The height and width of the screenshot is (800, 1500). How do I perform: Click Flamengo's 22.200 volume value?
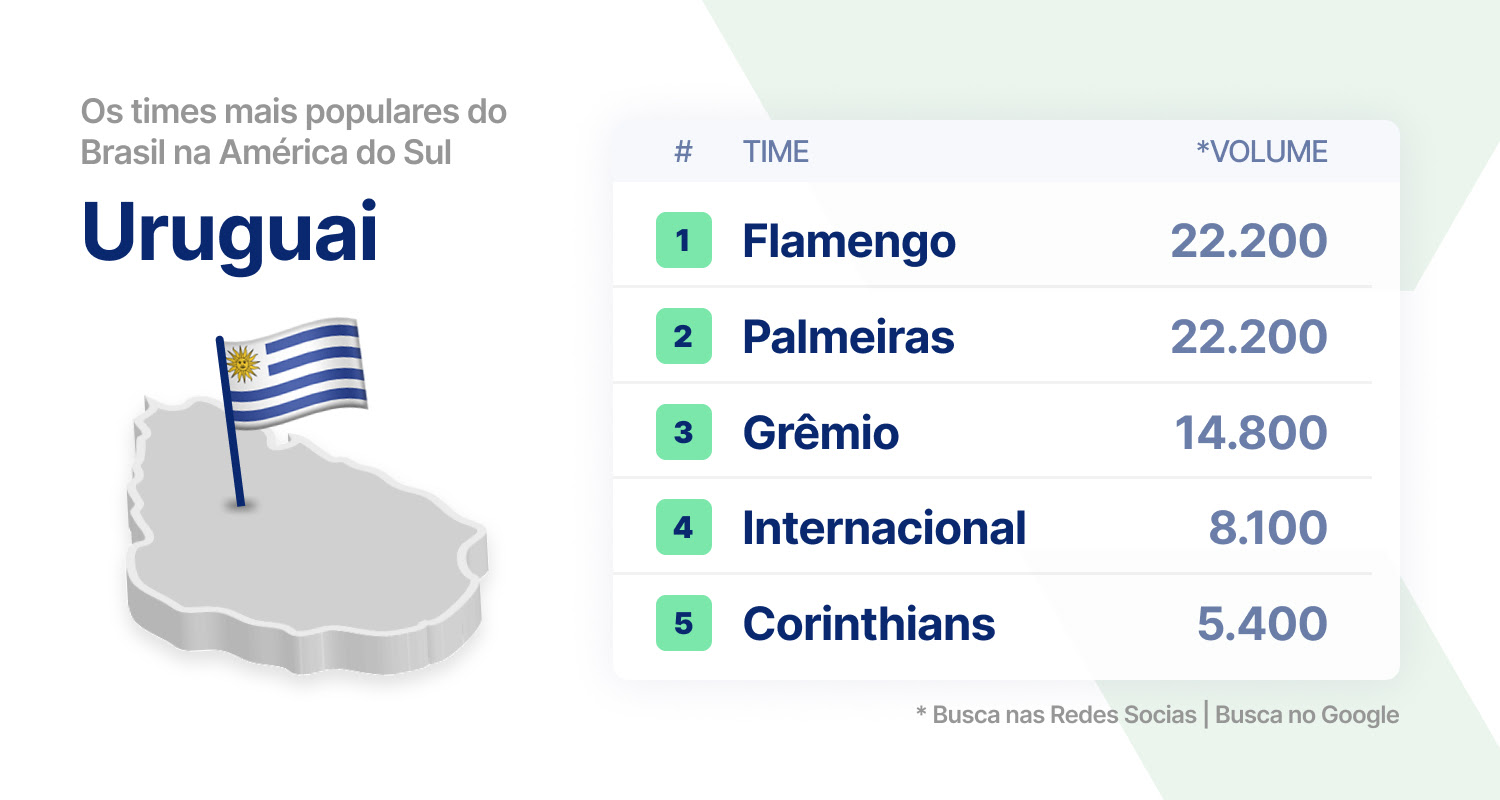click(x=1249, y=240)
